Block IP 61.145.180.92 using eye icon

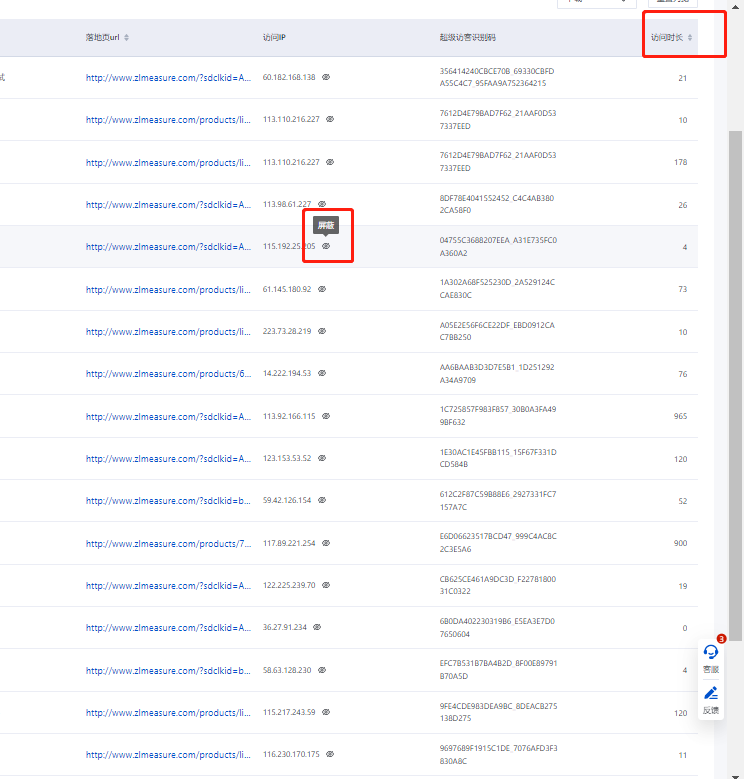pos(322,289)
